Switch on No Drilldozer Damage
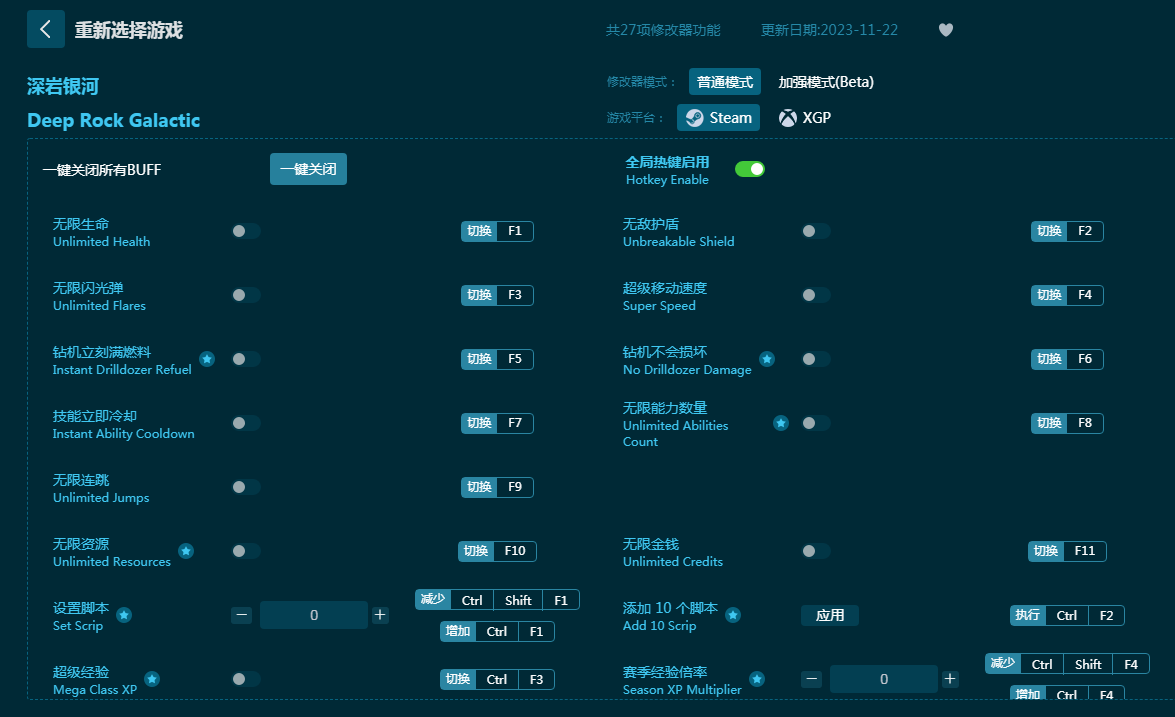This screenshot has height=717, width=1175. [x=815, y=359]
